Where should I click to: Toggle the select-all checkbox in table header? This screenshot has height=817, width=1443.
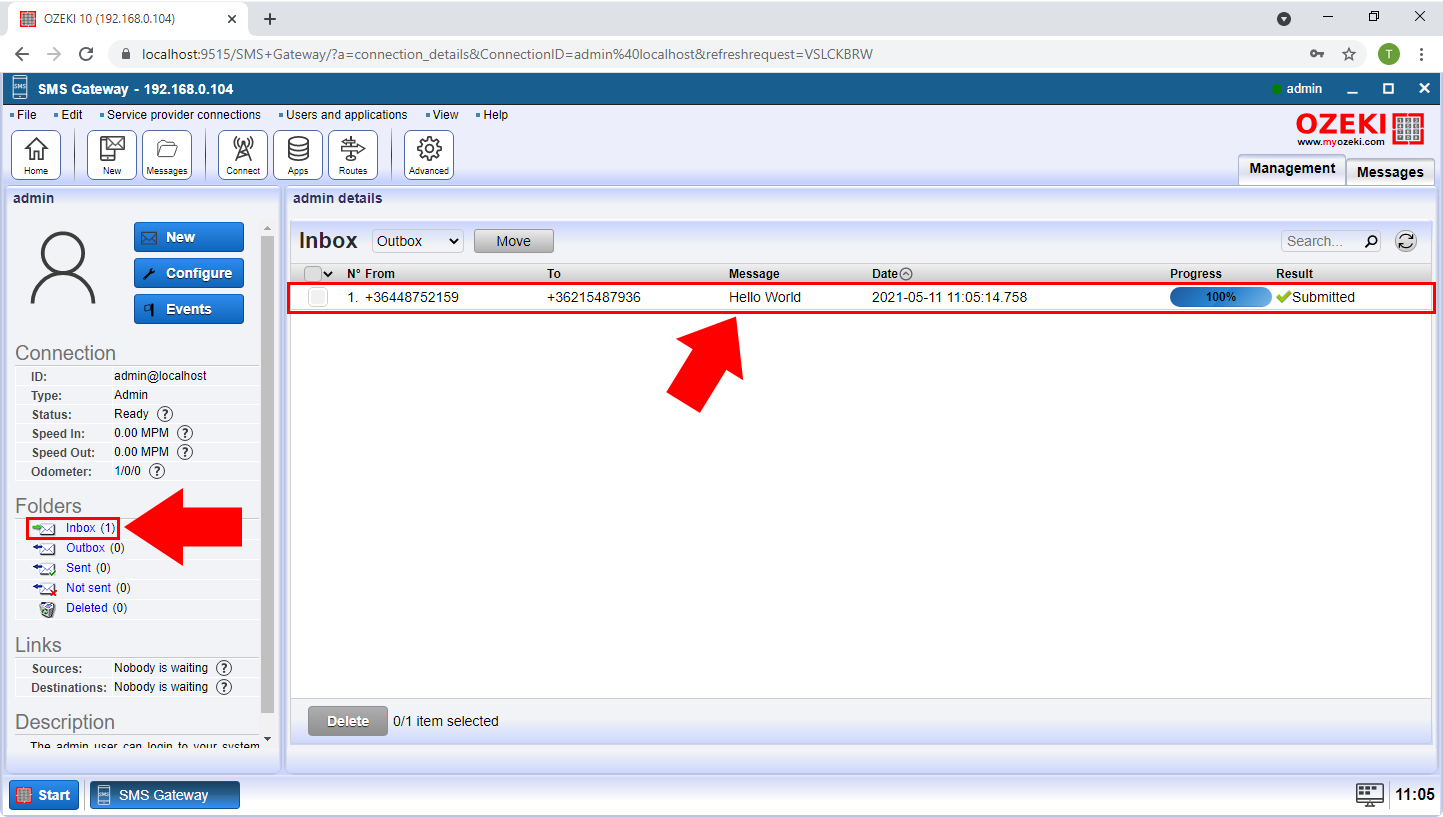313,274
